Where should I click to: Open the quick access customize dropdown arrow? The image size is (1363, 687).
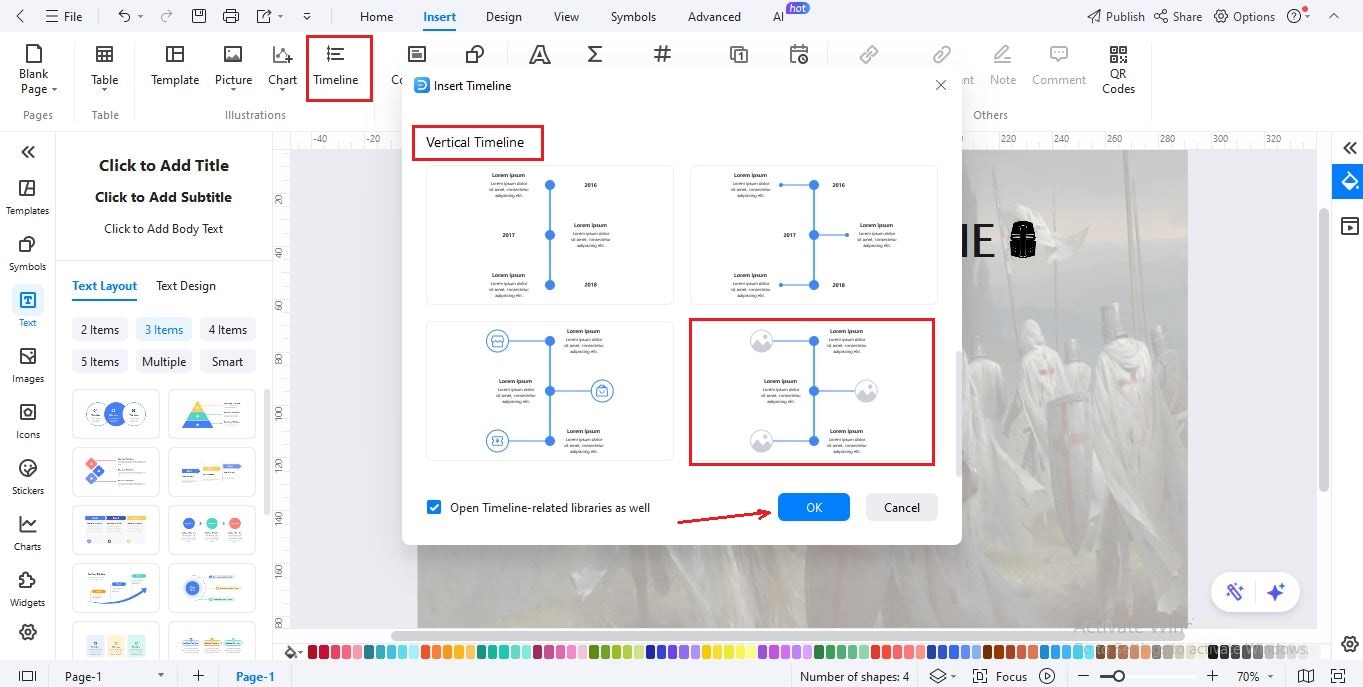307,16
